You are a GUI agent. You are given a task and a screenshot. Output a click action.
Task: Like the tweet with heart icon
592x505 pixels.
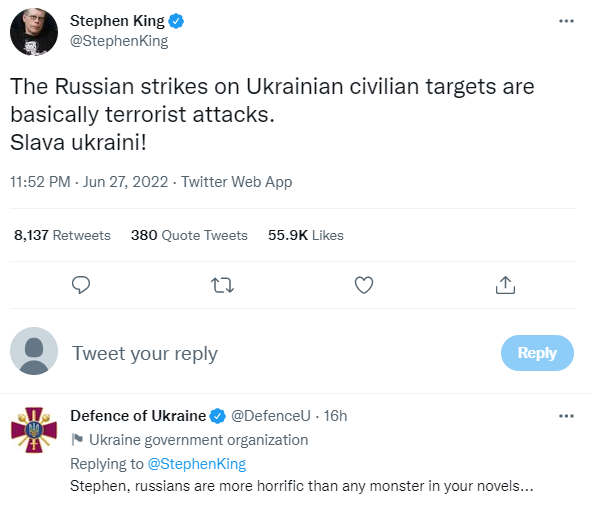click(x=364, y=285)
